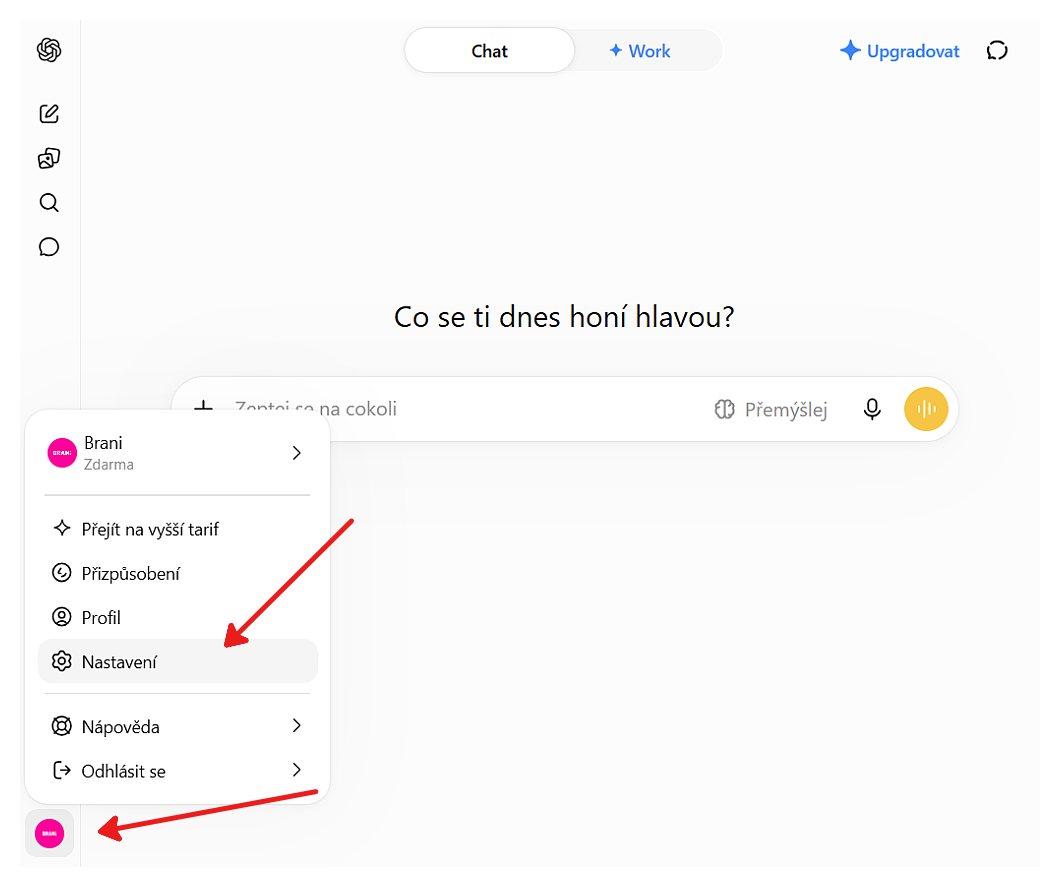Open the chats bubble icon in the sidebar
This screenshot has height=887, width=1060.
(49, 247)
